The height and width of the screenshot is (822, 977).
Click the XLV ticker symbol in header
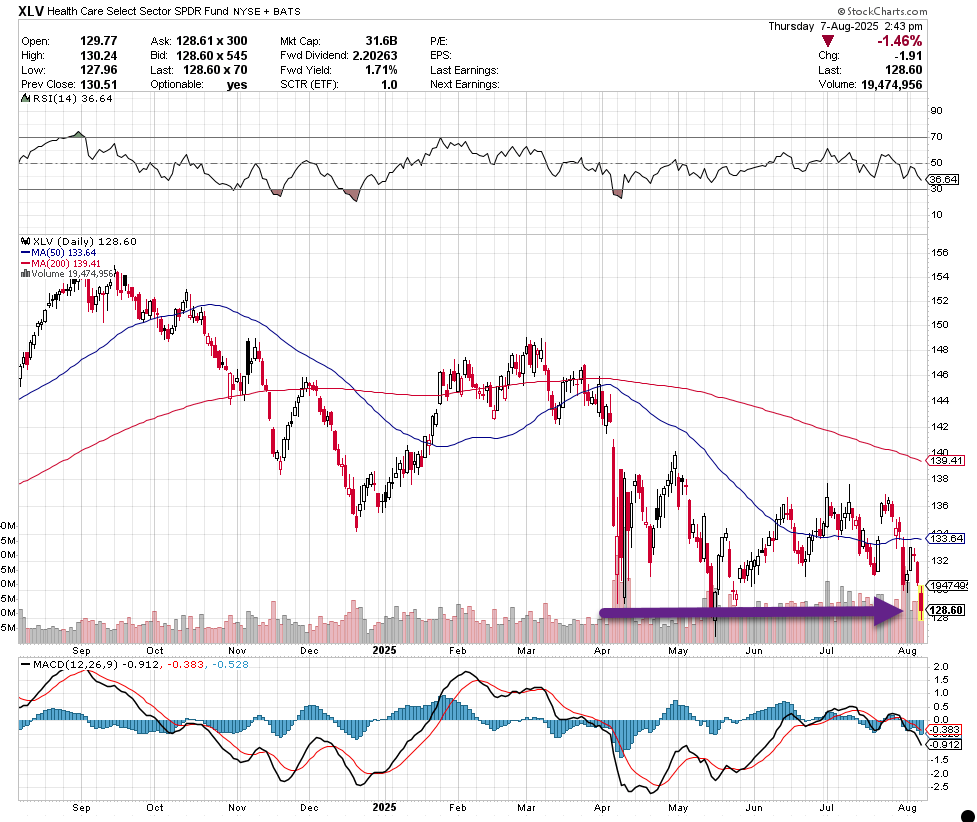click(31, 11)
